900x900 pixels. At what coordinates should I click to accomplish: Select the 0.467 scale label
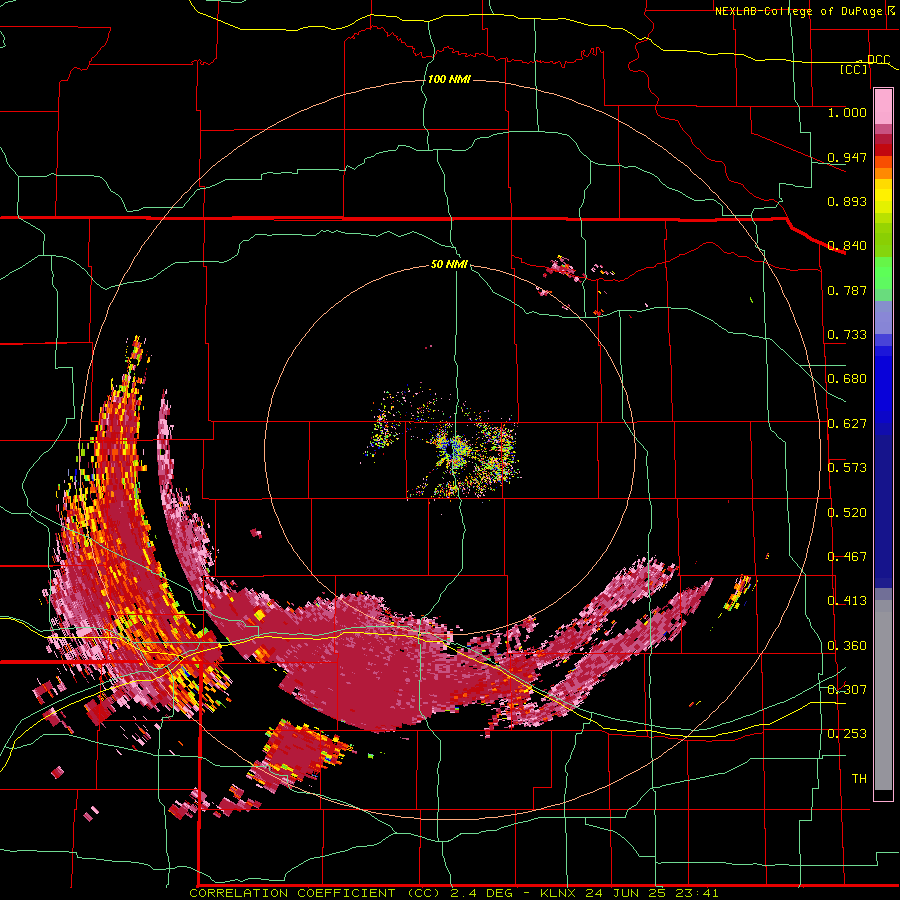point(847,557)
